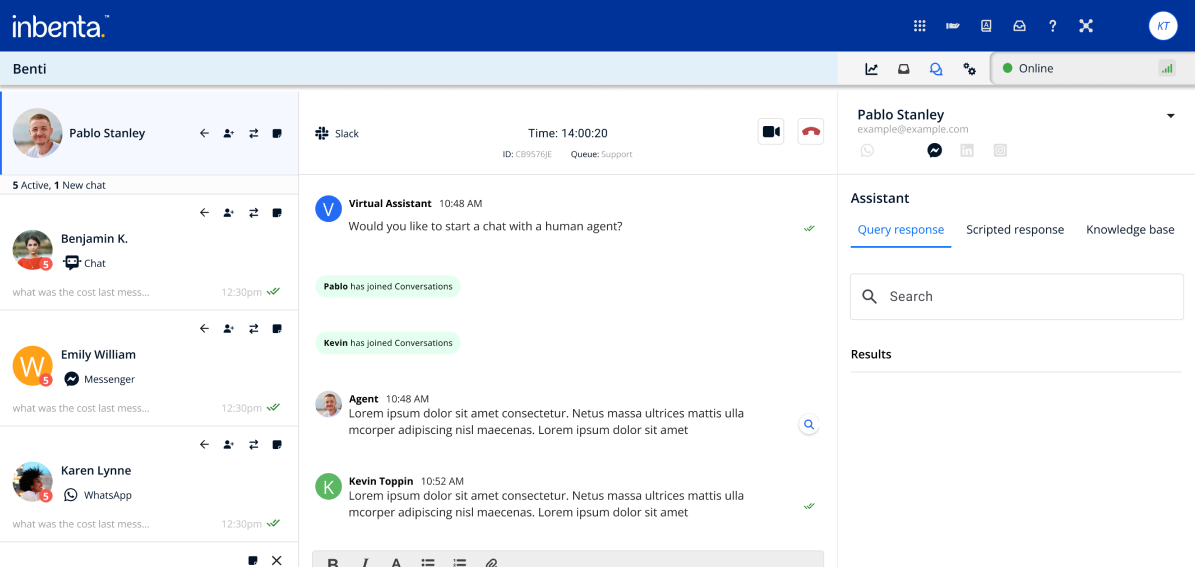The height and width of the screenshot is (567, 1195).
Task: Select Messenger channel under Pablo Stanley's contact
Action: (x=934, y=150)
